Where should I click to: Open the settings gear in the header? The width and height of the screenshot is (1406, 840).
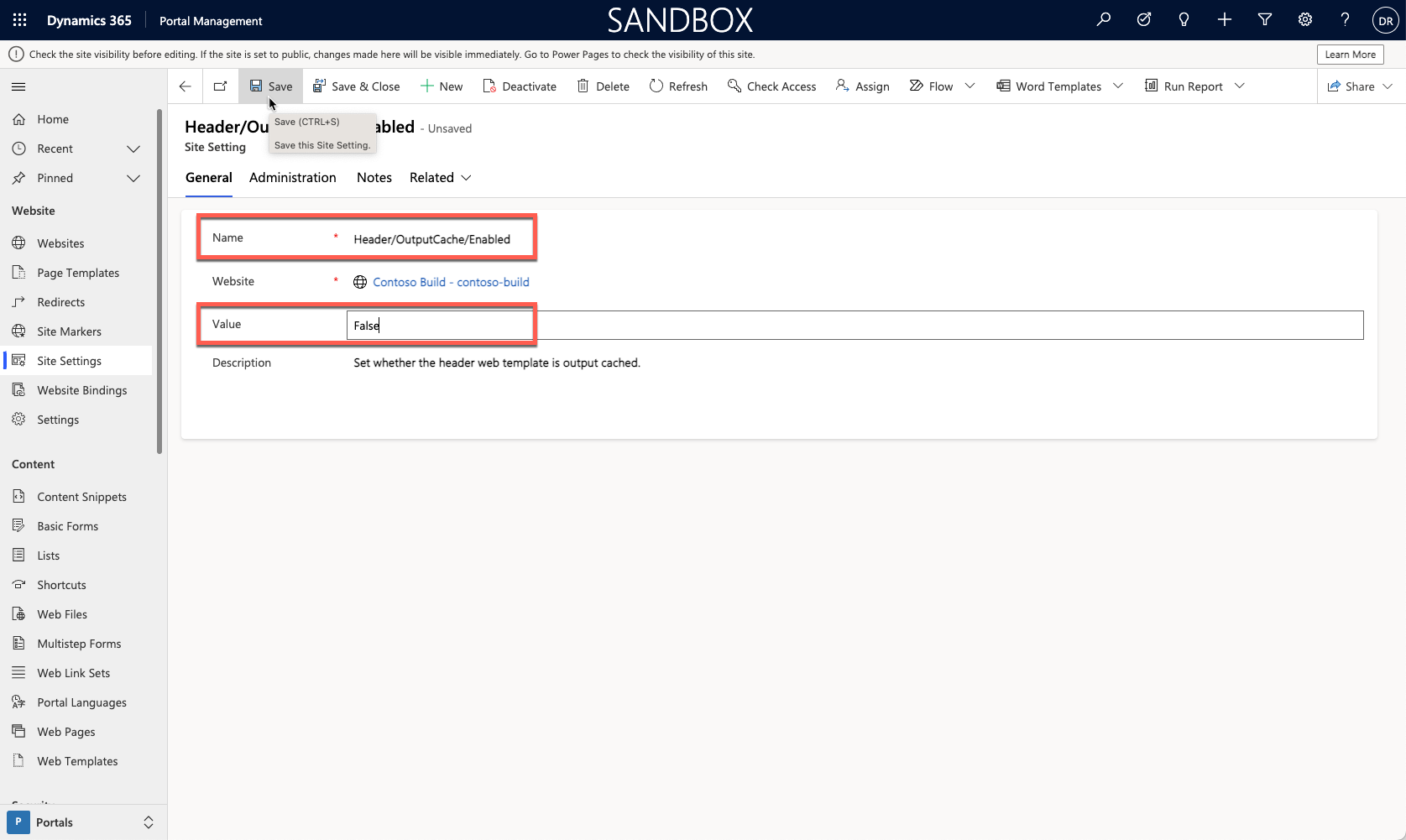(1304, 19)
